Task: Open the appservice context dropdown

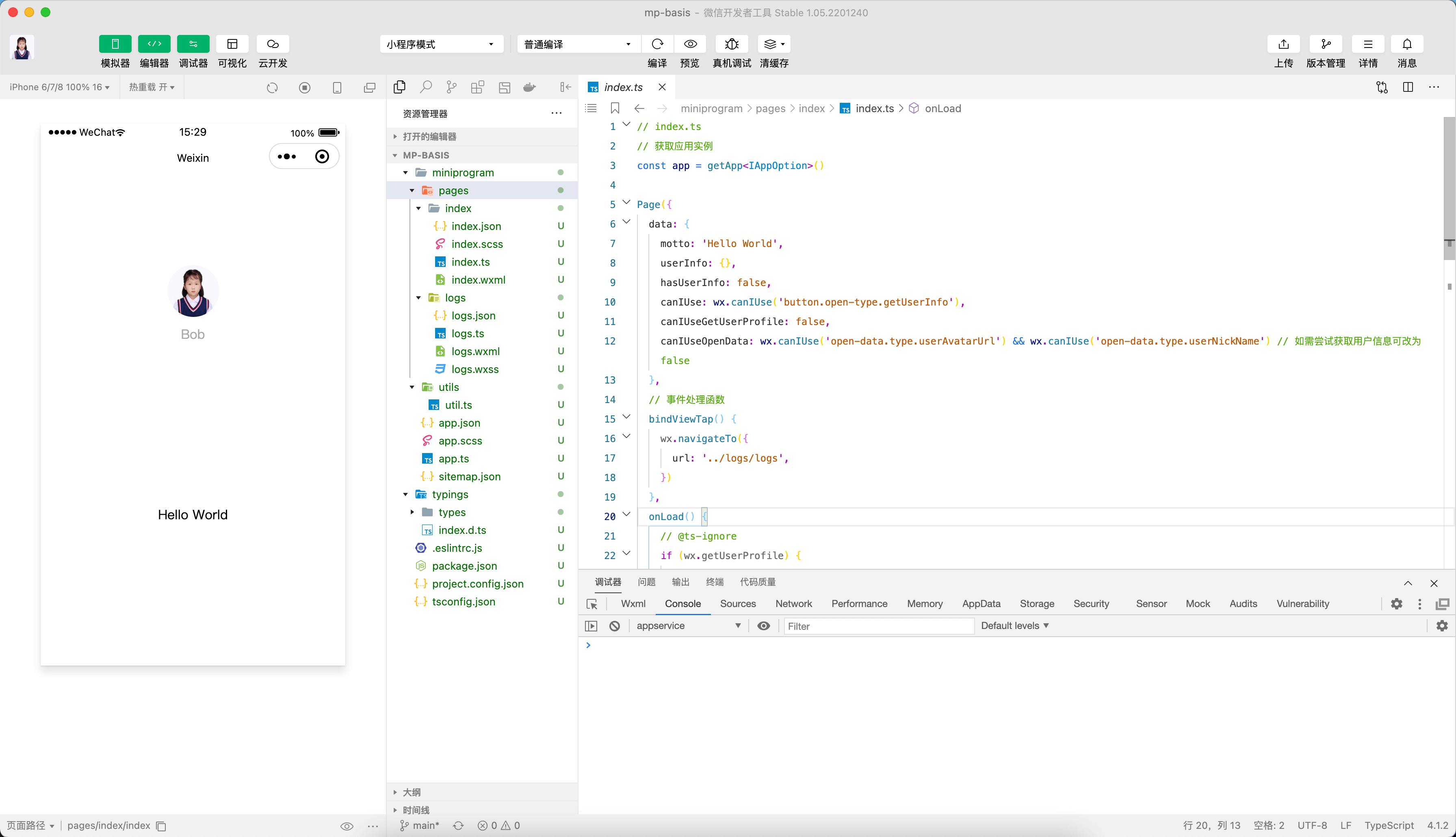Action: click(688, 626)
